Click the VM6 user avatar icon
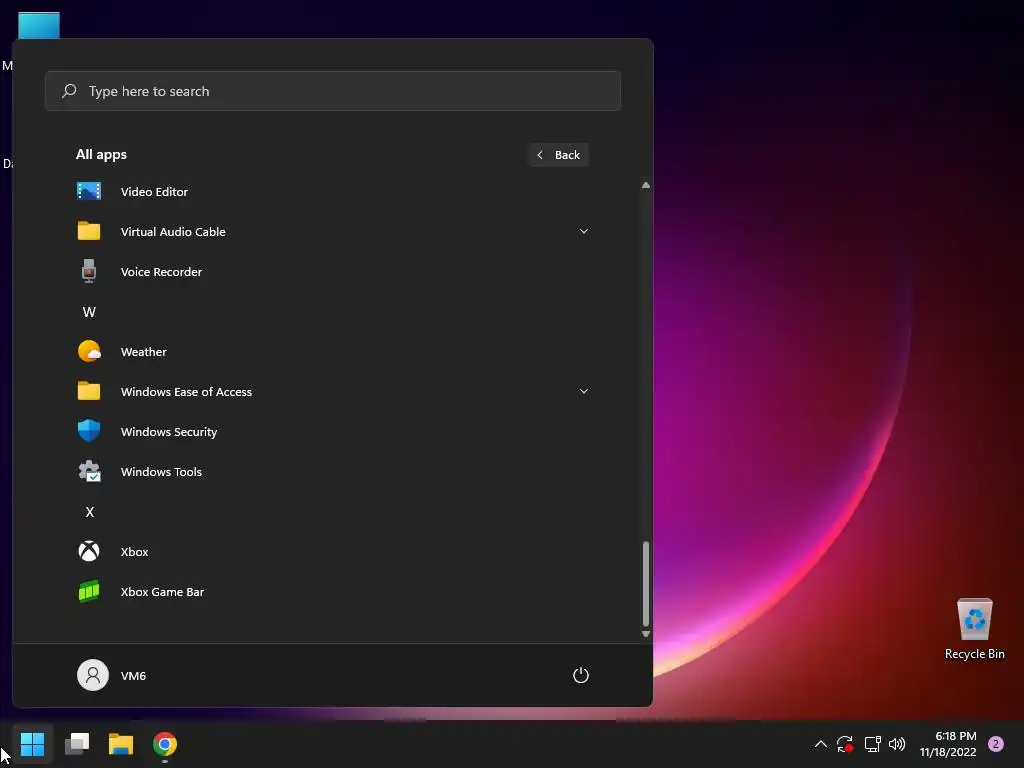1024x768 pixels. [x=93, y=675]
